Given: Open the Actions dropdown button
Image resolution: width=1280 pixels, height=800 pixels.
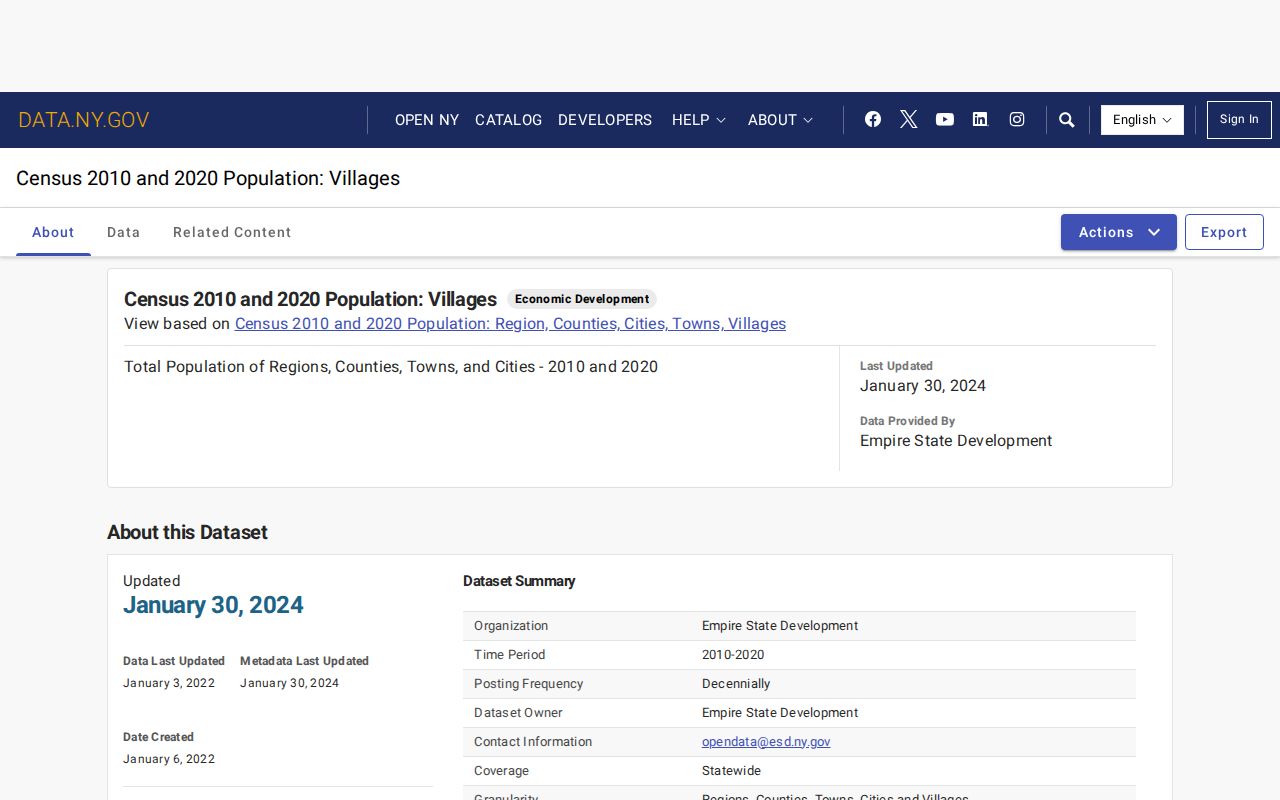Looking at the screenshot, I should pyautogui.click(x=1119, y=232).
